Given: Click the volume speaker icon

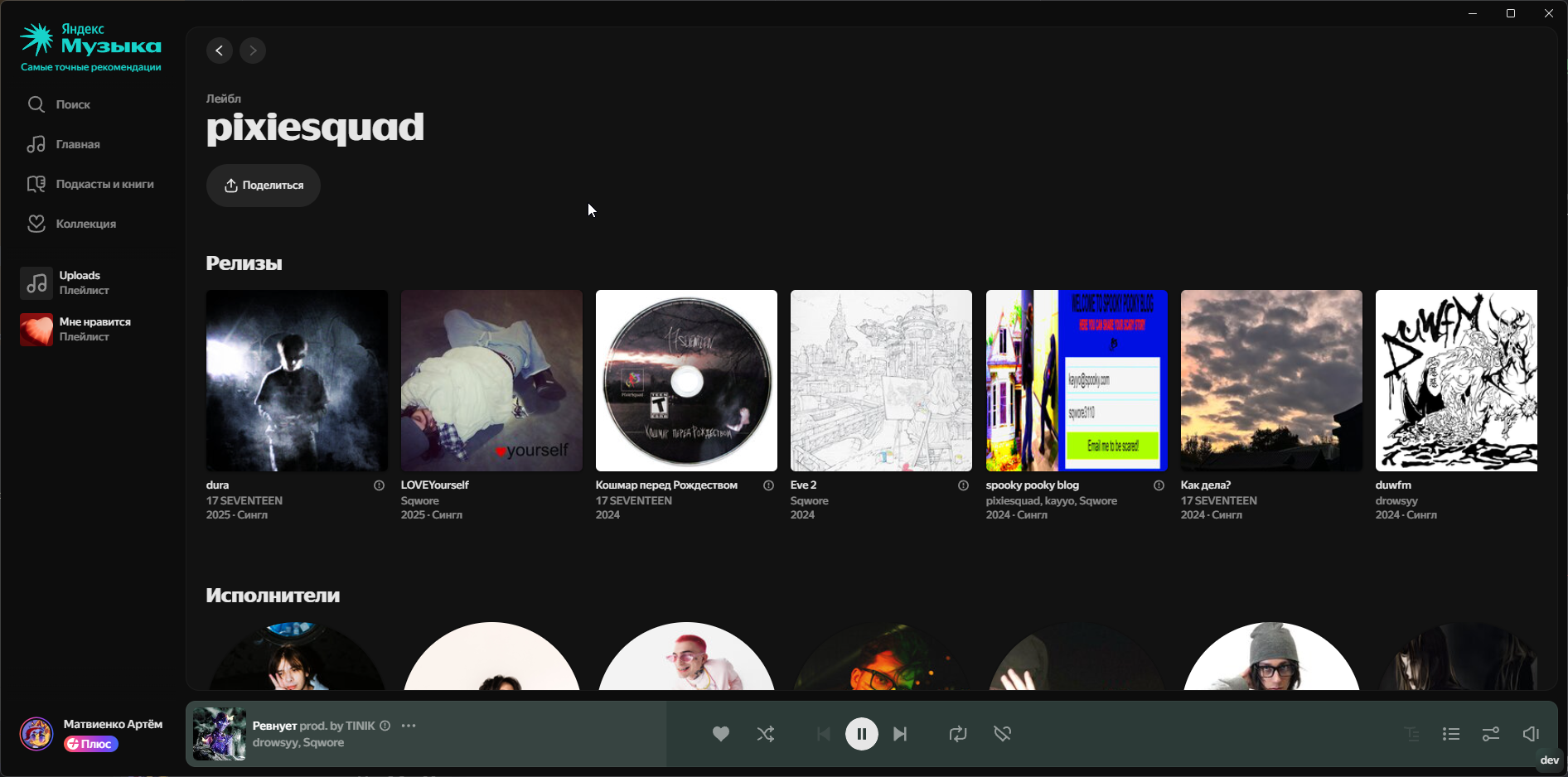Looking at the screenshot, I should 1531,734.
